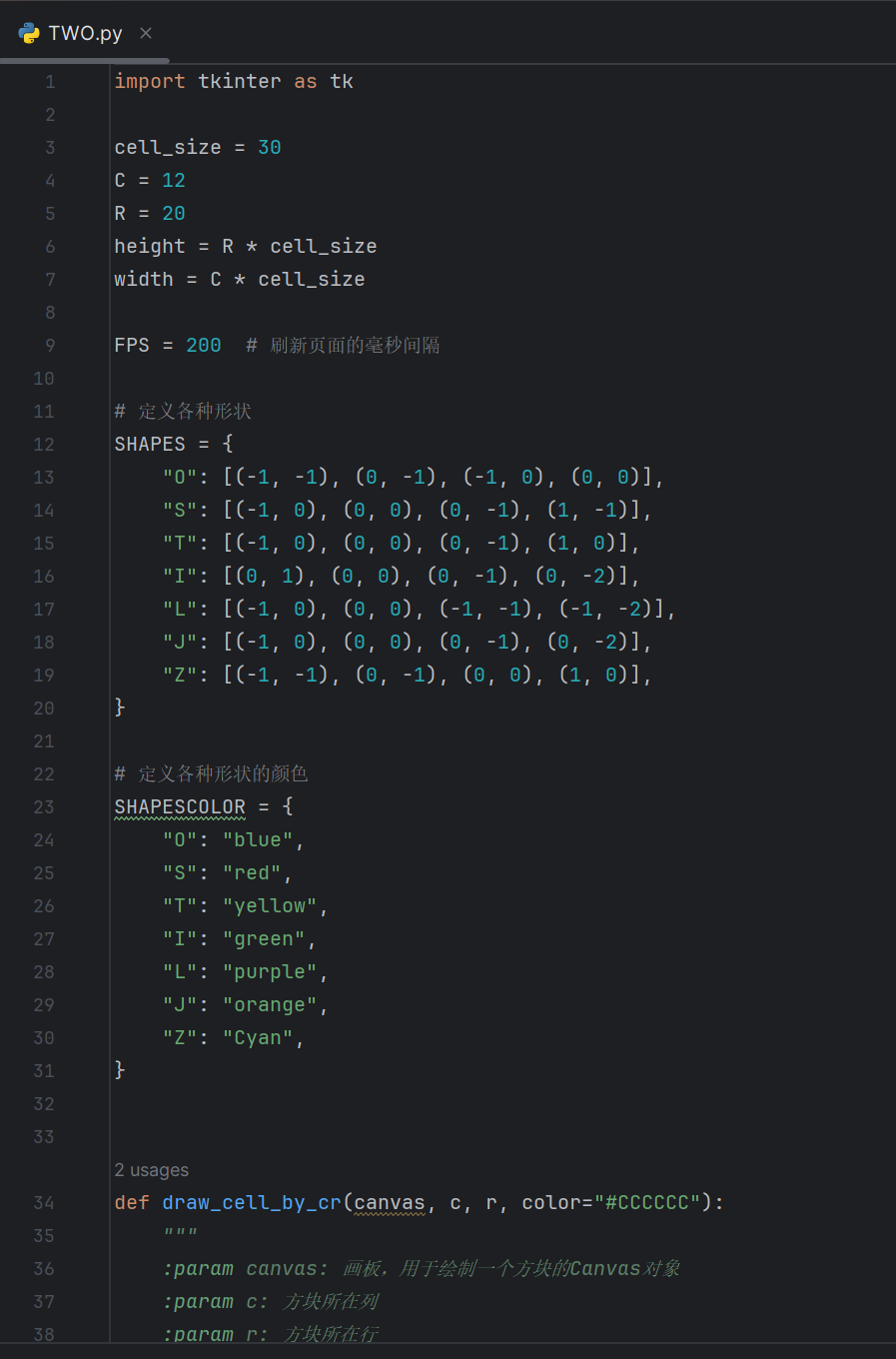Click the underlined canvas parameter
This screenshot has width=896, height=1359.
(x=390, y=1202)
